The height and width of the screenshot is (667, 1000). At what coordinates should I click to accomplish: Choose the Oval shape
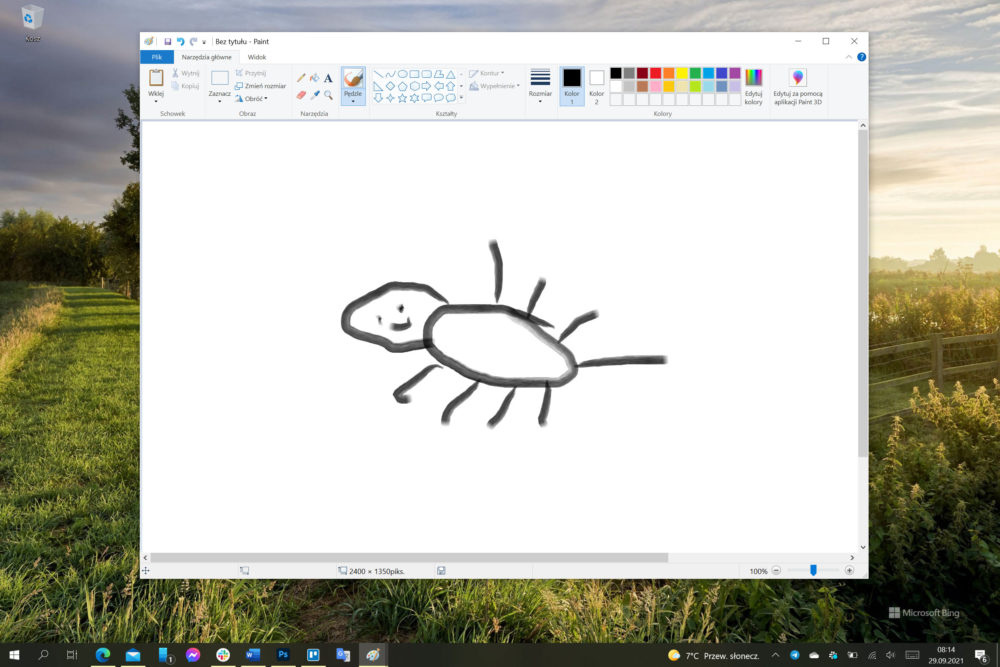click(x=402, y=74)
